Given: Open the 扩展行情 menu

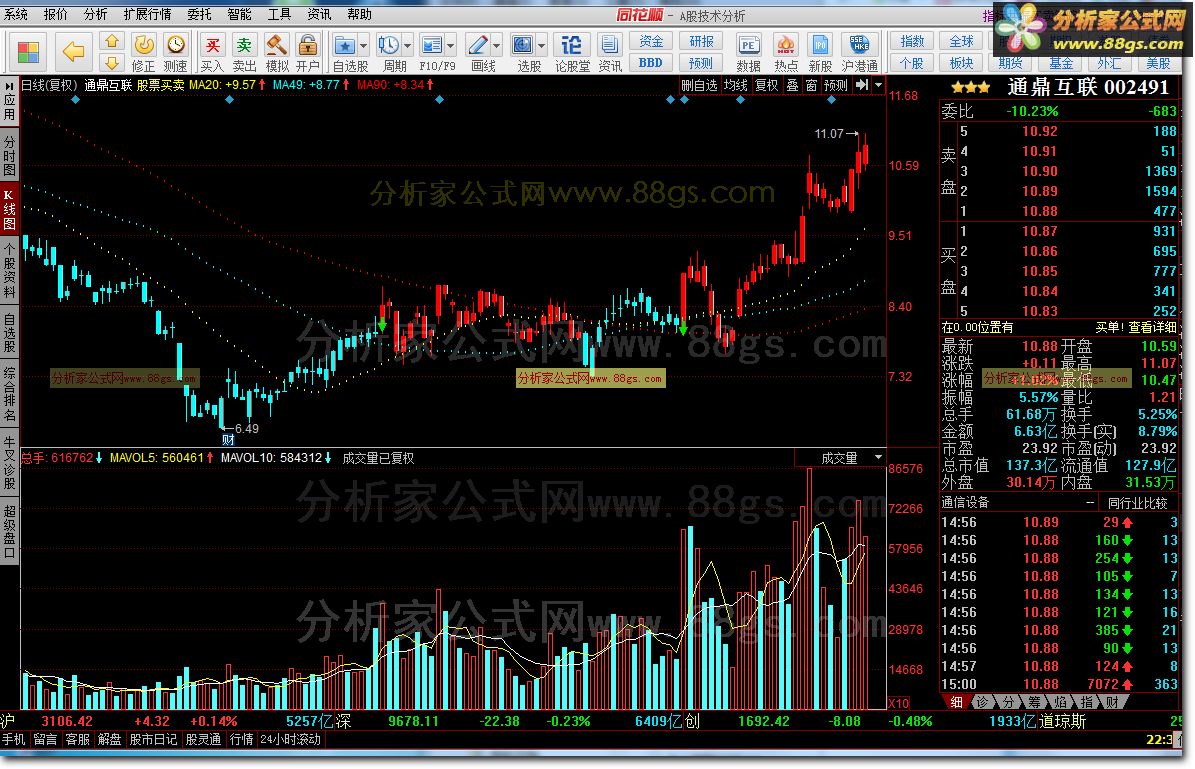Looking at the screenshot, I should [x=147, y=14].
